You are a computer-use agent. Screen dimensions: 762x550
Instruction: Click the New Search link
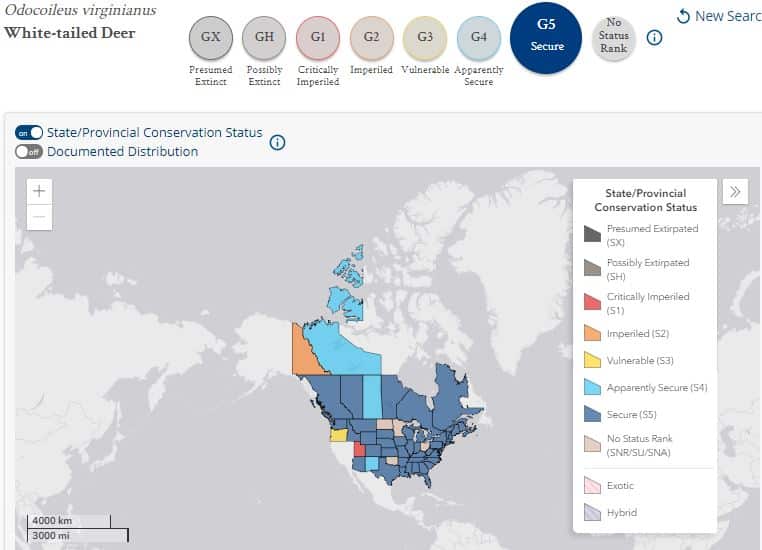point(719,16)
